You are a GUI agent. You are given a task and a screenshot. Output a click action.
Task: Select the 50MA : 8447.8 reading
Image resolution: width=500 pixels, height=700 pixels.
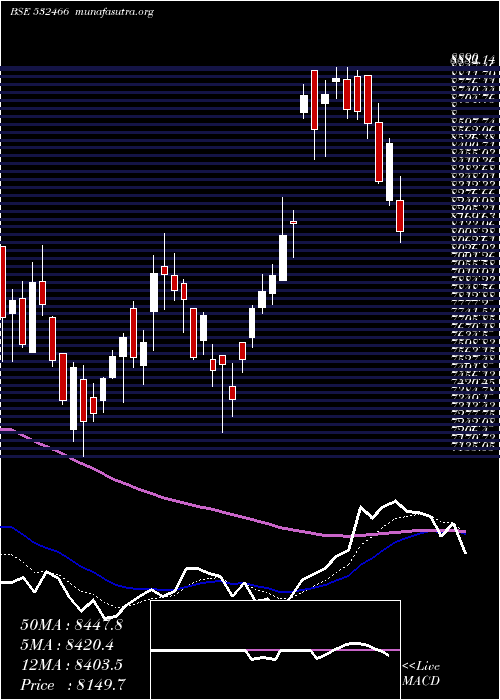[x=71, y=625]
